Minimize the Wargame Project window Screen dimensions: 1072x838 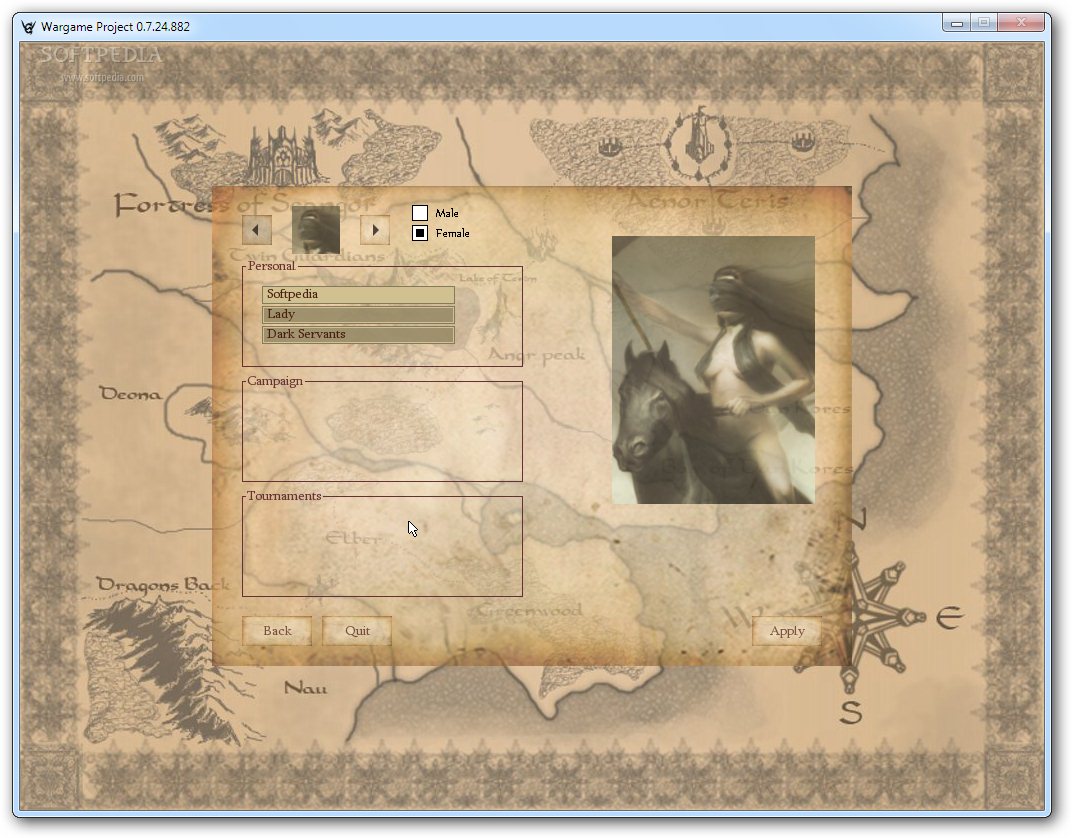coord(956,23)
